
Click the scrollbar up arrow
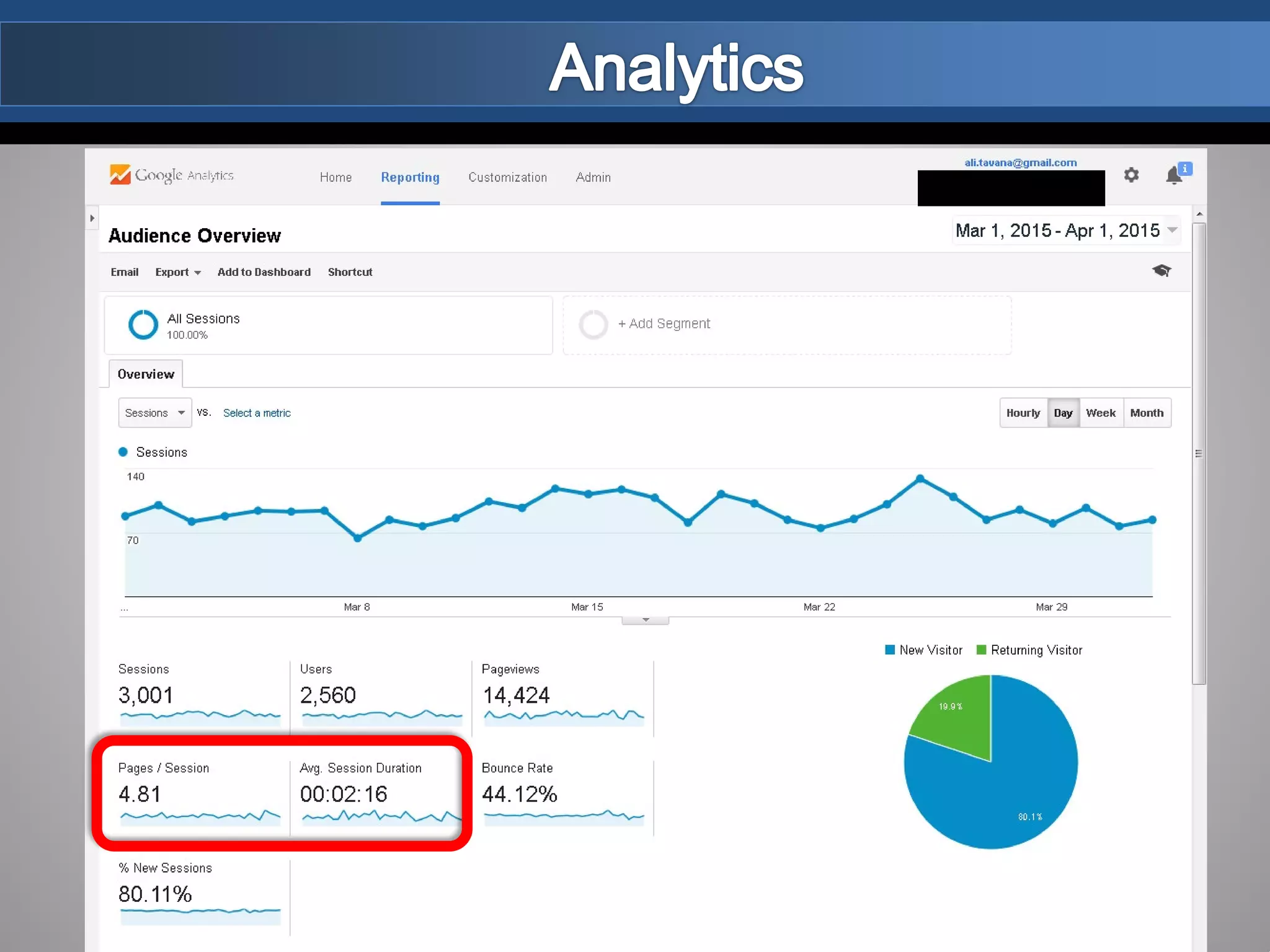click(1199, 214)
